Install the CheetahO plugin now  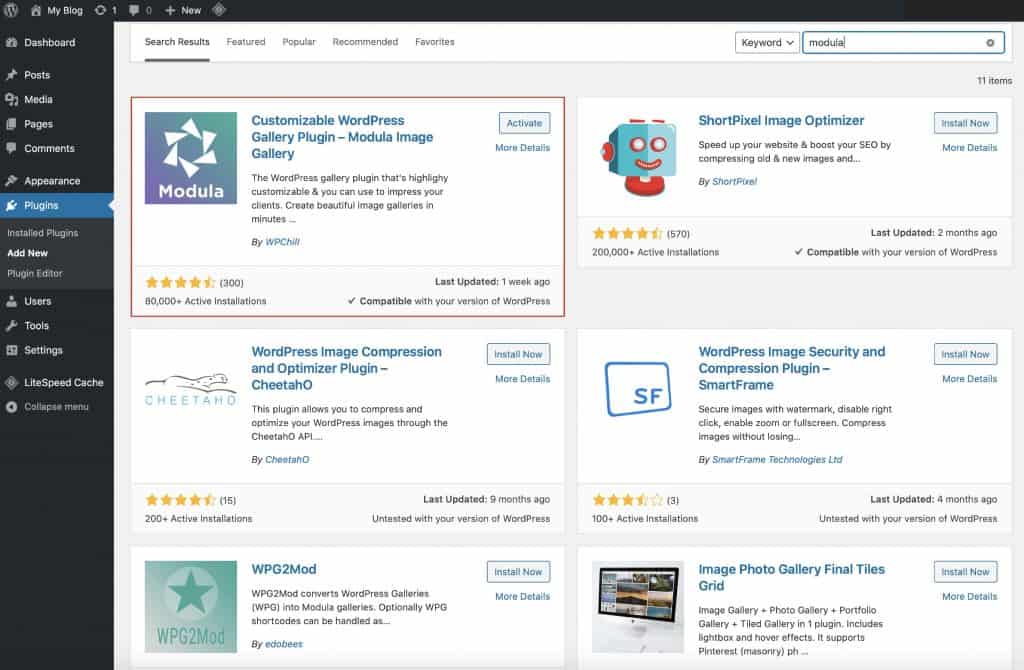click(x=519, y=354)
